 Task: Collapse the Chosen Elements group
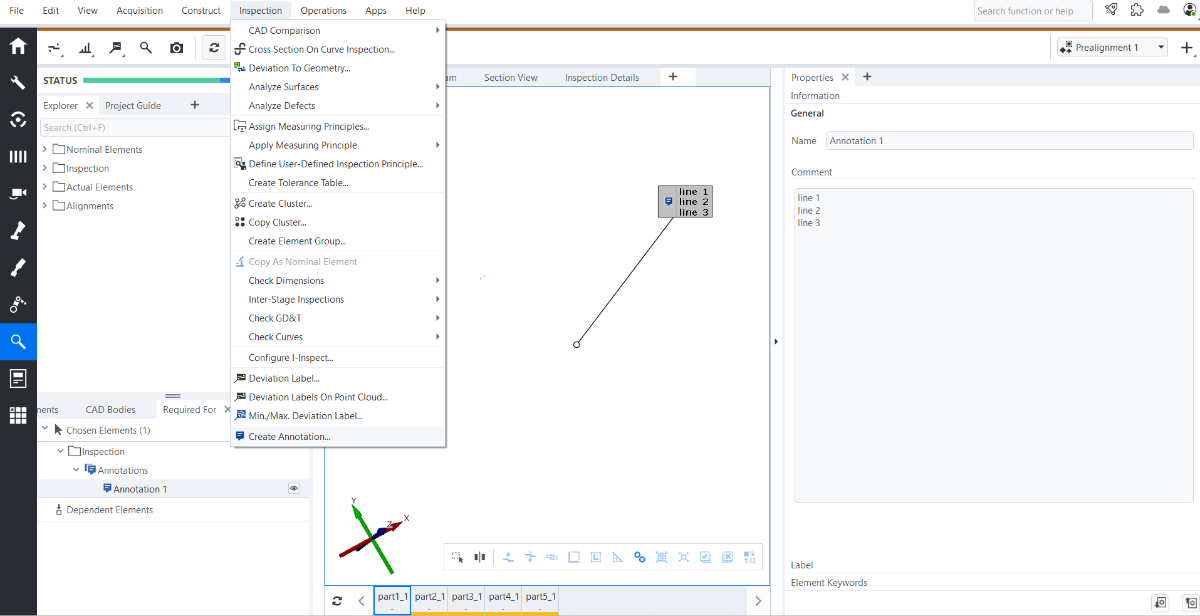click(45, 429)
